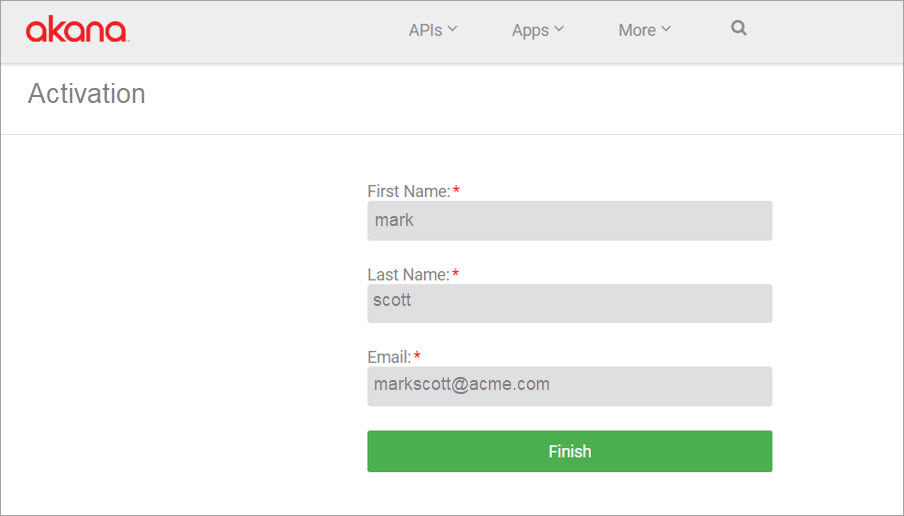The image size is (904, 516).
Task: Focus the First Name field containing mark
Action: click(x=570, y=221)
